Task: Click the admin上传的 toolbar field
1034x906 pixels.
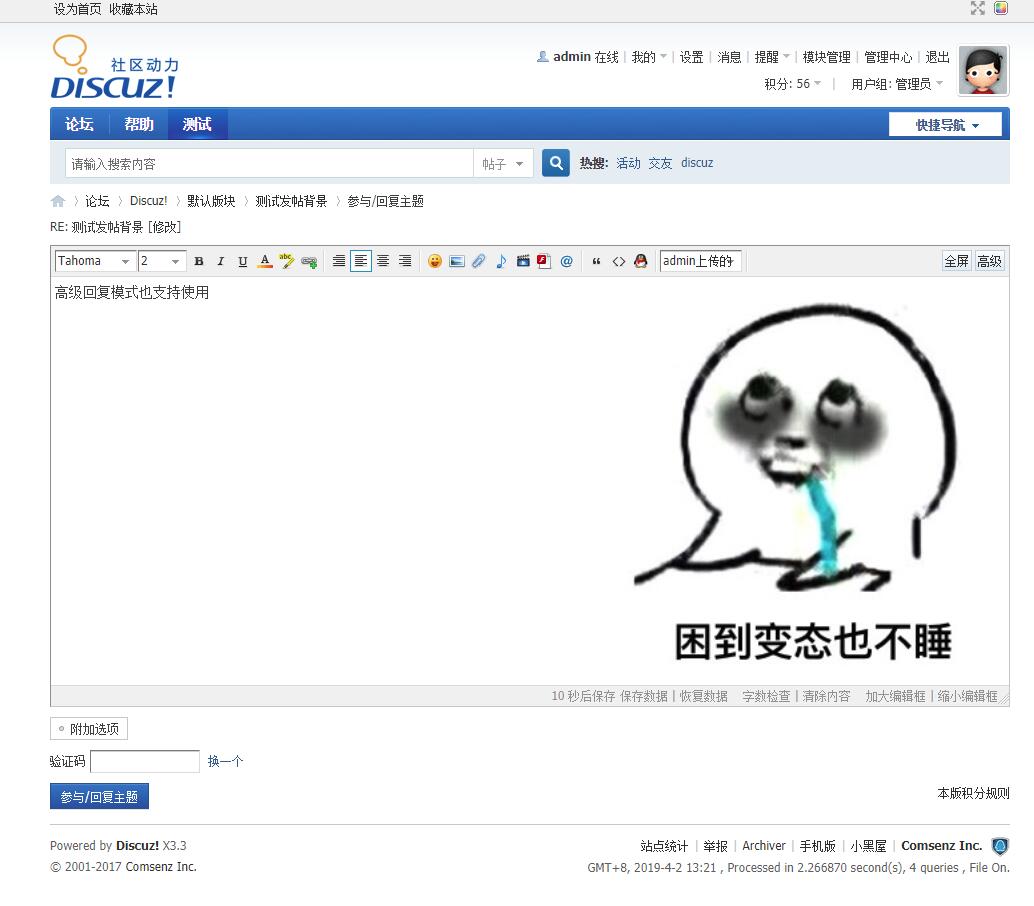Action: click(700, 261)
